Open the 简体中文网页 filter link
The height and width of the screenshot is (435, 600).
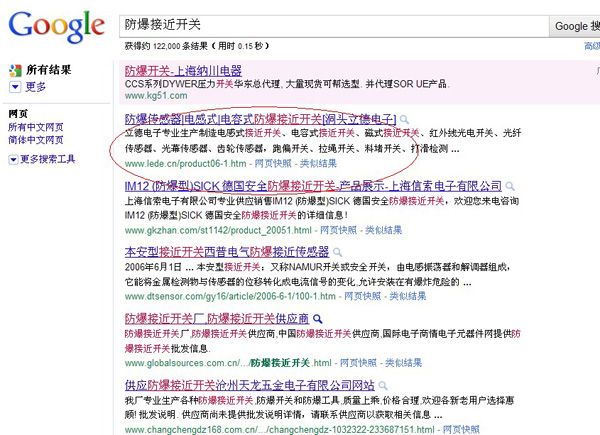coord(36,140)
